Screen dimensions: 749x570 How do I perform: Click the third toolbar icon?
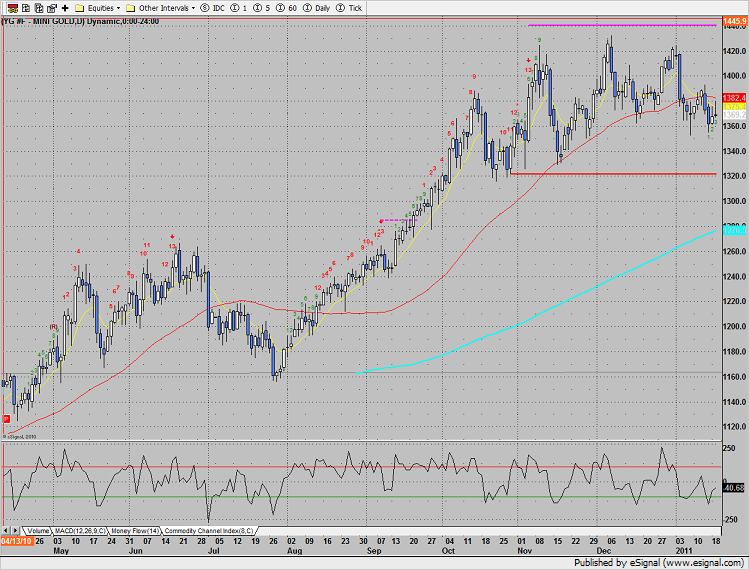[37, 7]
